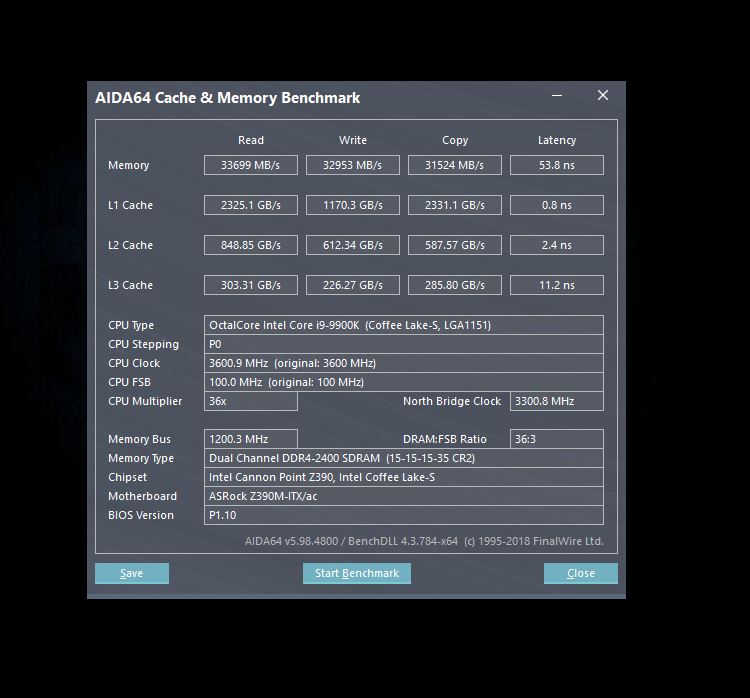Click the CPU Multiplier label
750x698 pixels.
(x=145, y=401)
